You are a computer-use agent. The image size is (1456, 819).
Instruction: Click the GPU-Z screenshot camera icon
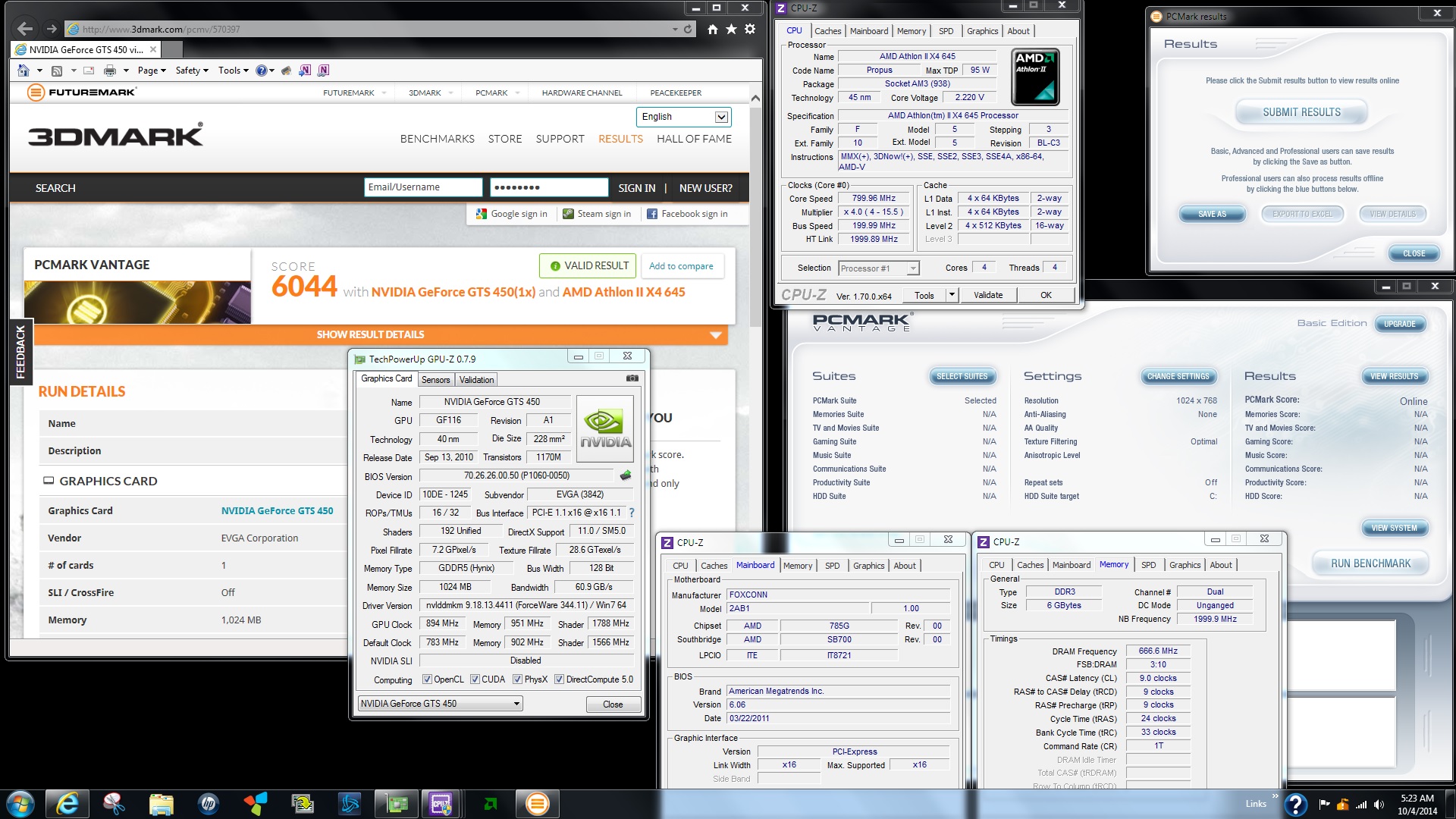[632, 378]
